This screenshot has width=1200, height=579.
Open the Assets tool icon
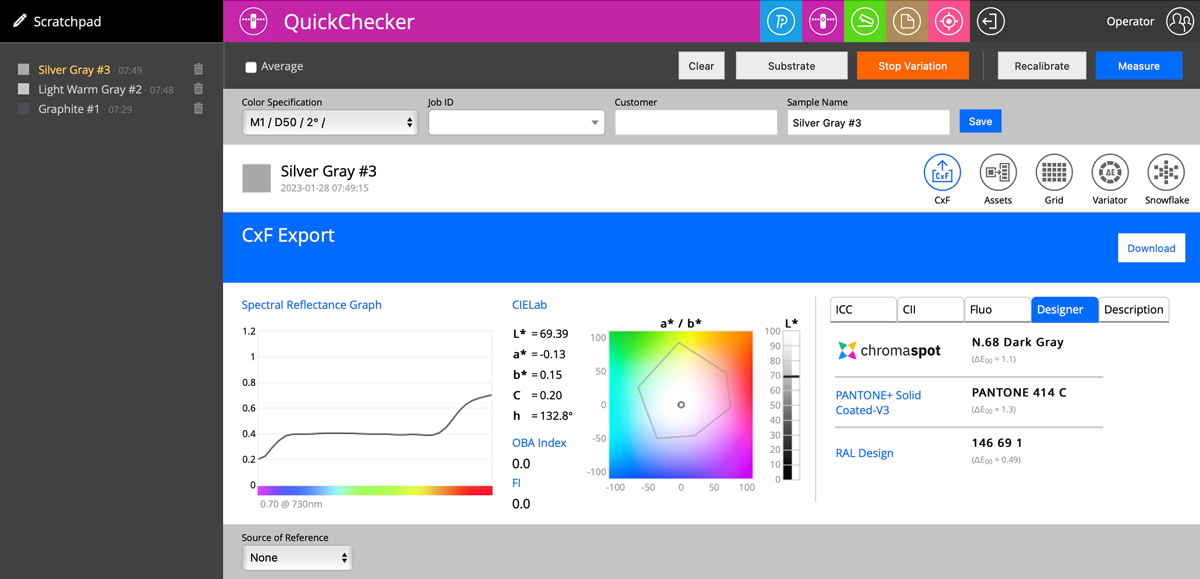click(998, 173)
